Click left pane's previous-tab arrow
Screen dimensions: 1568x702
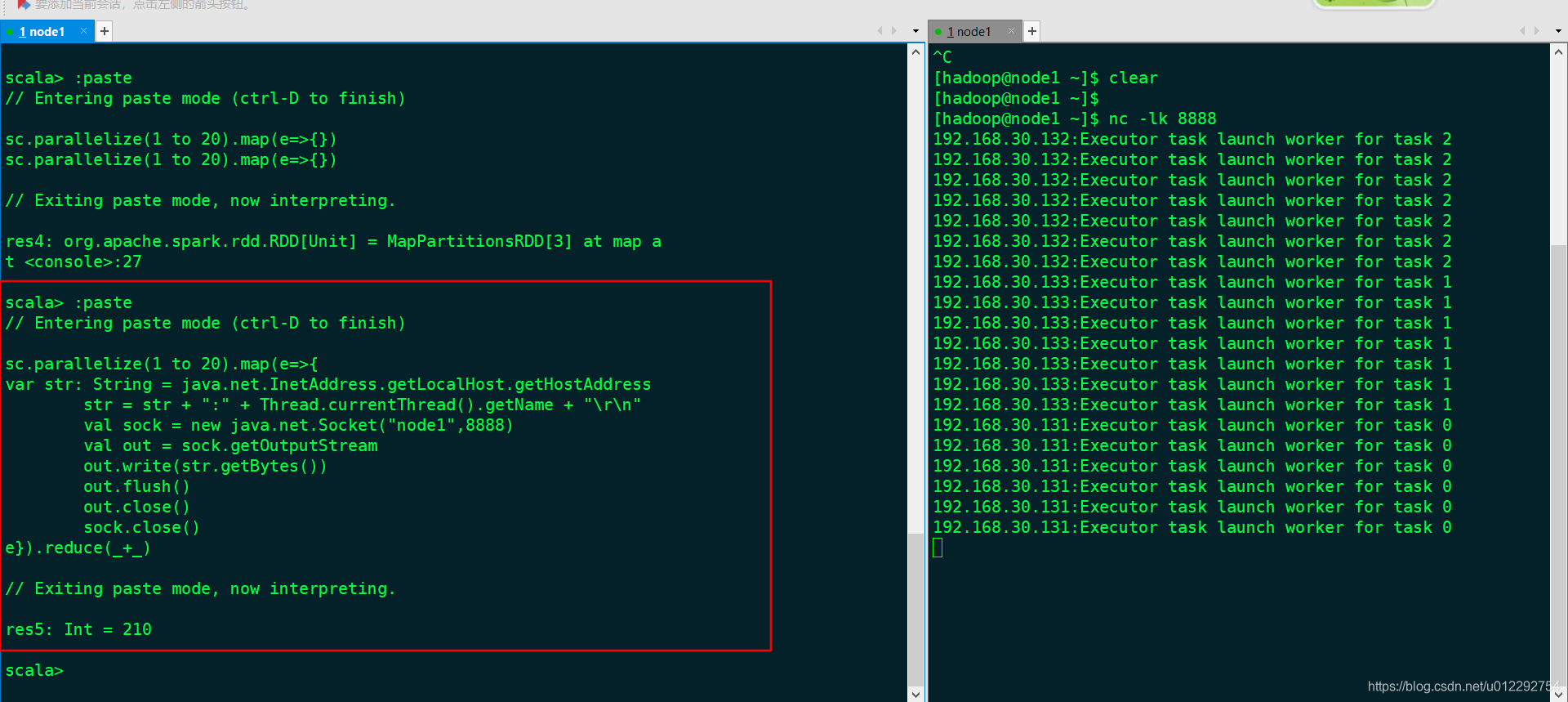tap(880, 31)
